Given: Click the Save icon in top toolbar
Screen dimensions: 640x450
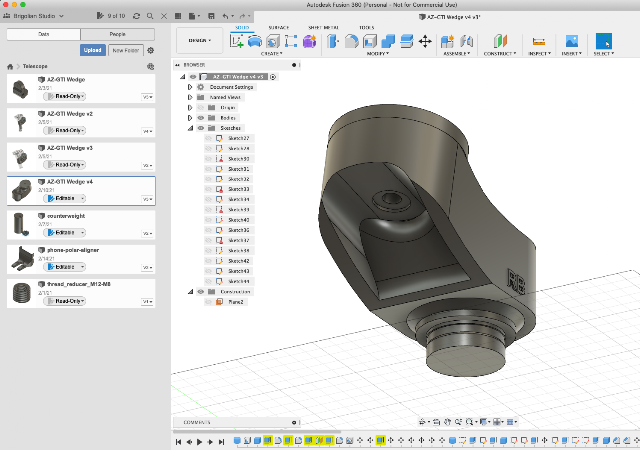Looking at the screenshot, I should pyautogui.click(x=211, y=16).
